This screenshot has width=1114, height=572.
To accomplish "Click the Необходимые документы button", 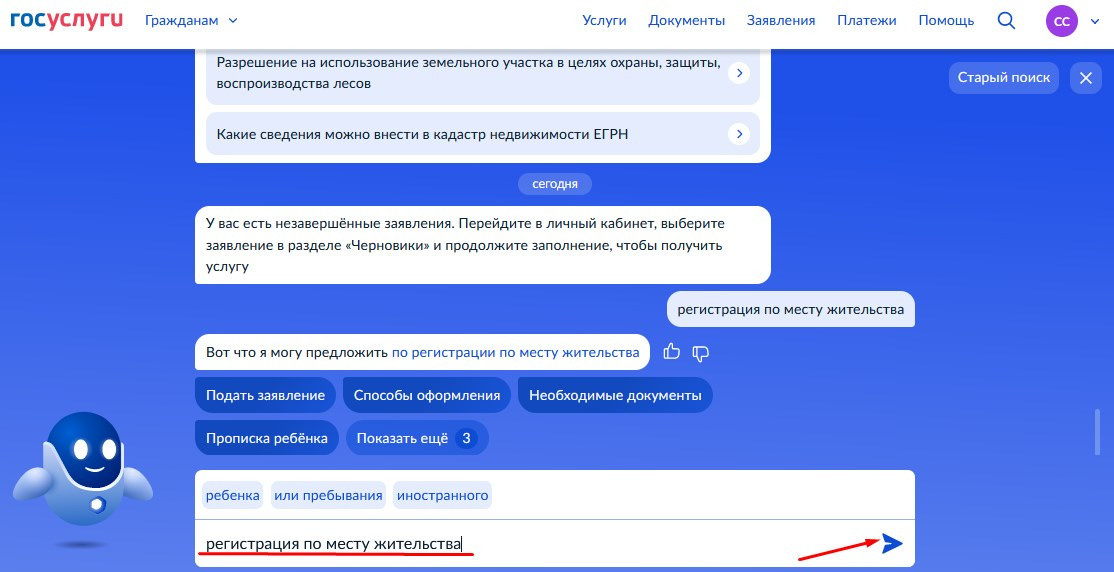I will (615, 395).
